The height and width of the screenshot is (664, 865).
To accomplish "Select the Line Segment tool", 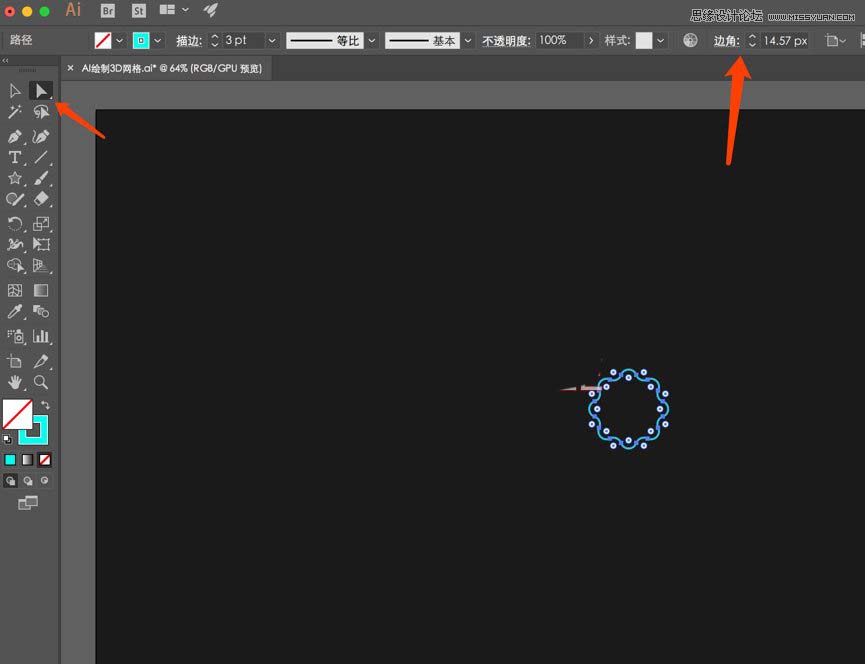I will point(41,157).
